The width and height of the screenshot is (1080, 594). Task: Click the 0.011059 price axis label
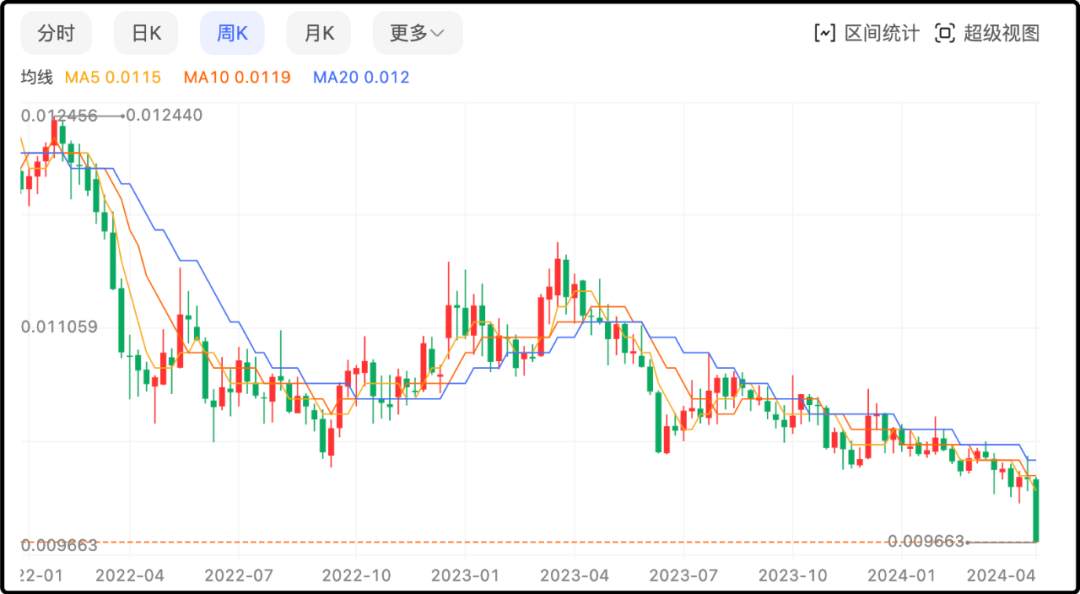coord(59,326)
